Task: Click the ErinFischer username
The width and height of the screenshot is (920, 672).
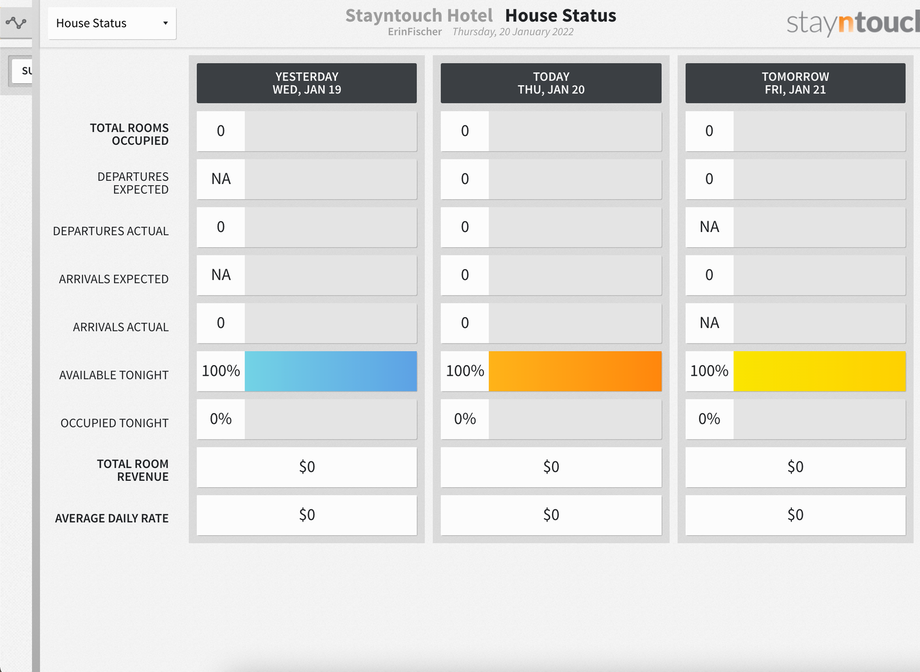Action: (x=415, y=32)
